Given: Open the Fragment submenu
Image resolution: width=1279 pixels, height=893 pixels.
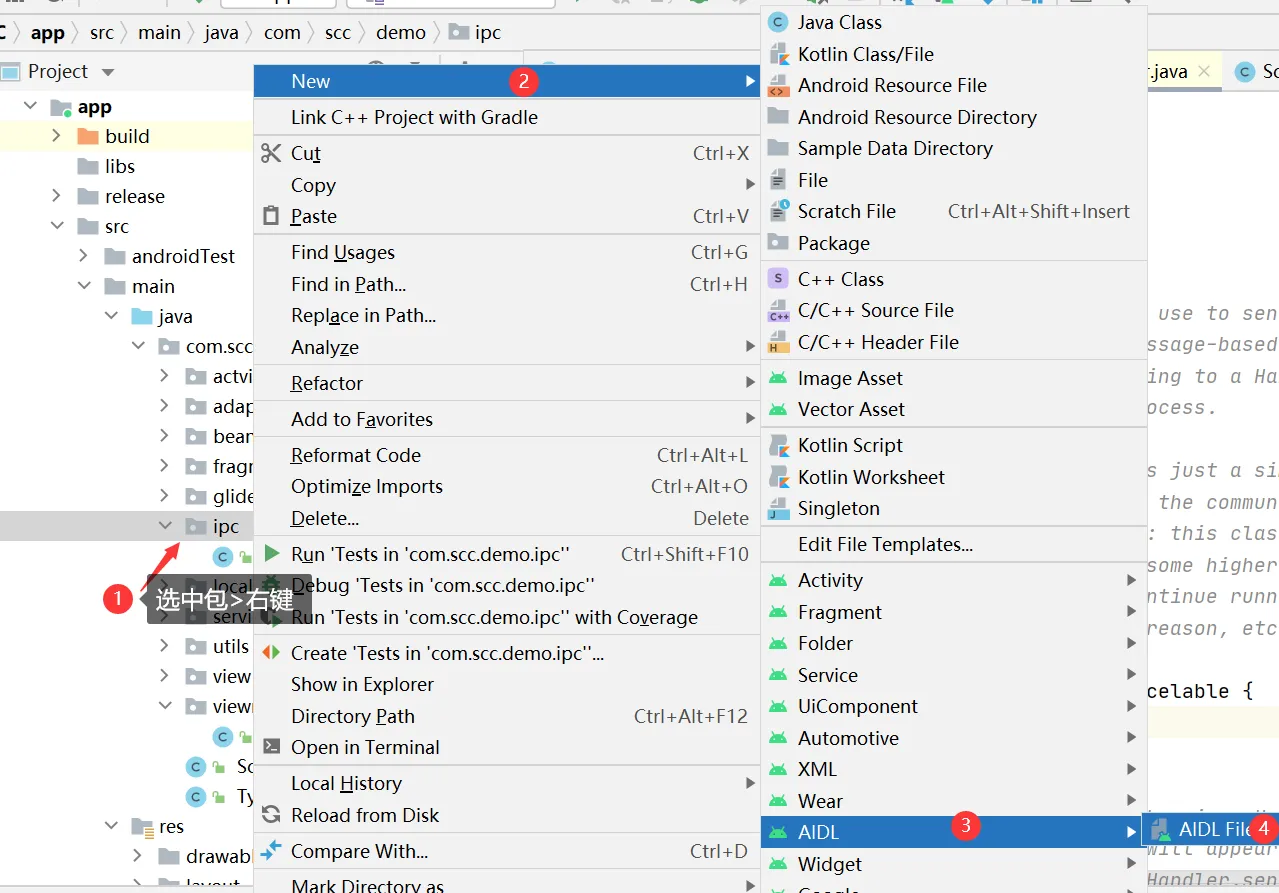Looking at the screenshot, I should (952, 612).
